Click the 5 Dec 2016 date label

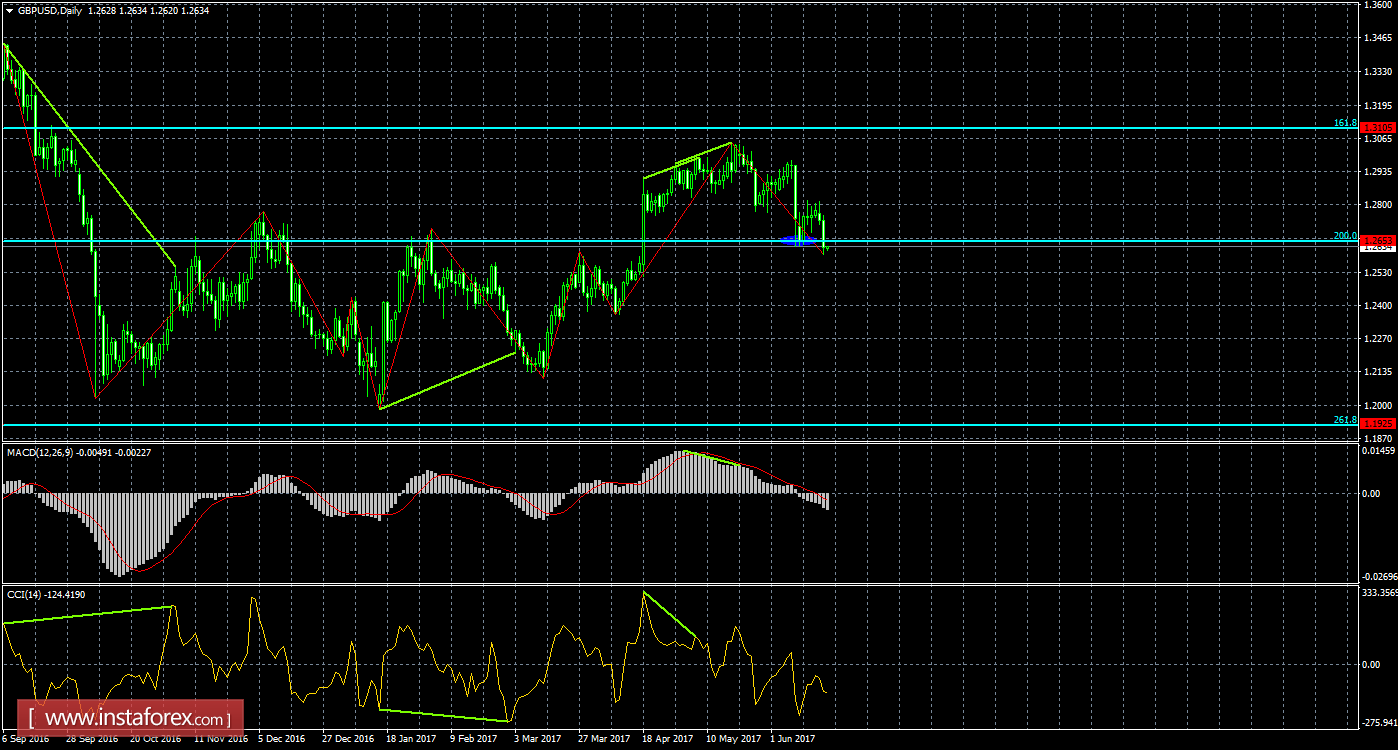(x=281, y=739)
